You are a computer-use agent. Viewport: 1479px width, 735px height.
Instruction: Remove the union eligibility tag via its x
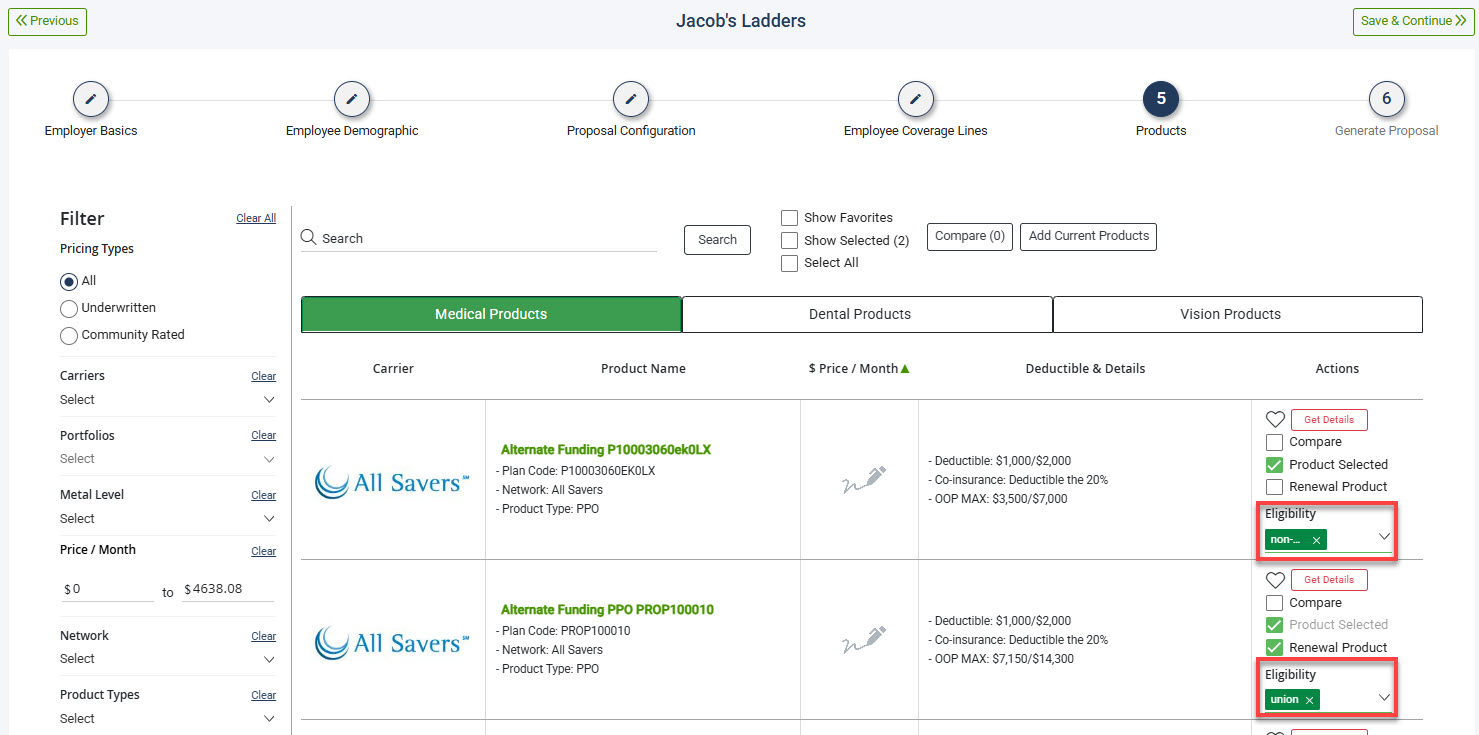1309,699
